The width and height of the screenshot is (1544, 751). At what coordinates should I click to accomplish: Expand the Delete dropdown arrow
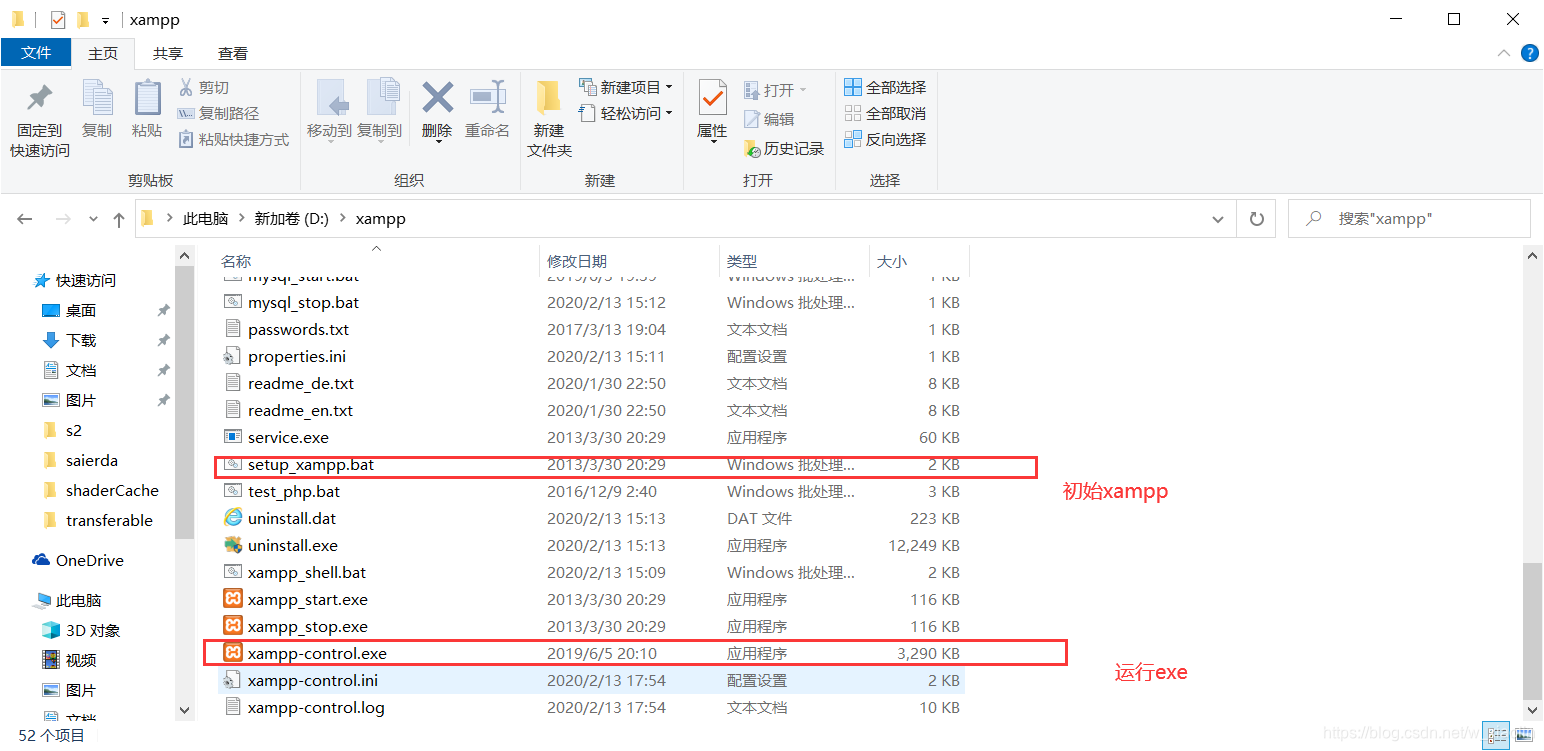[438, 142]
